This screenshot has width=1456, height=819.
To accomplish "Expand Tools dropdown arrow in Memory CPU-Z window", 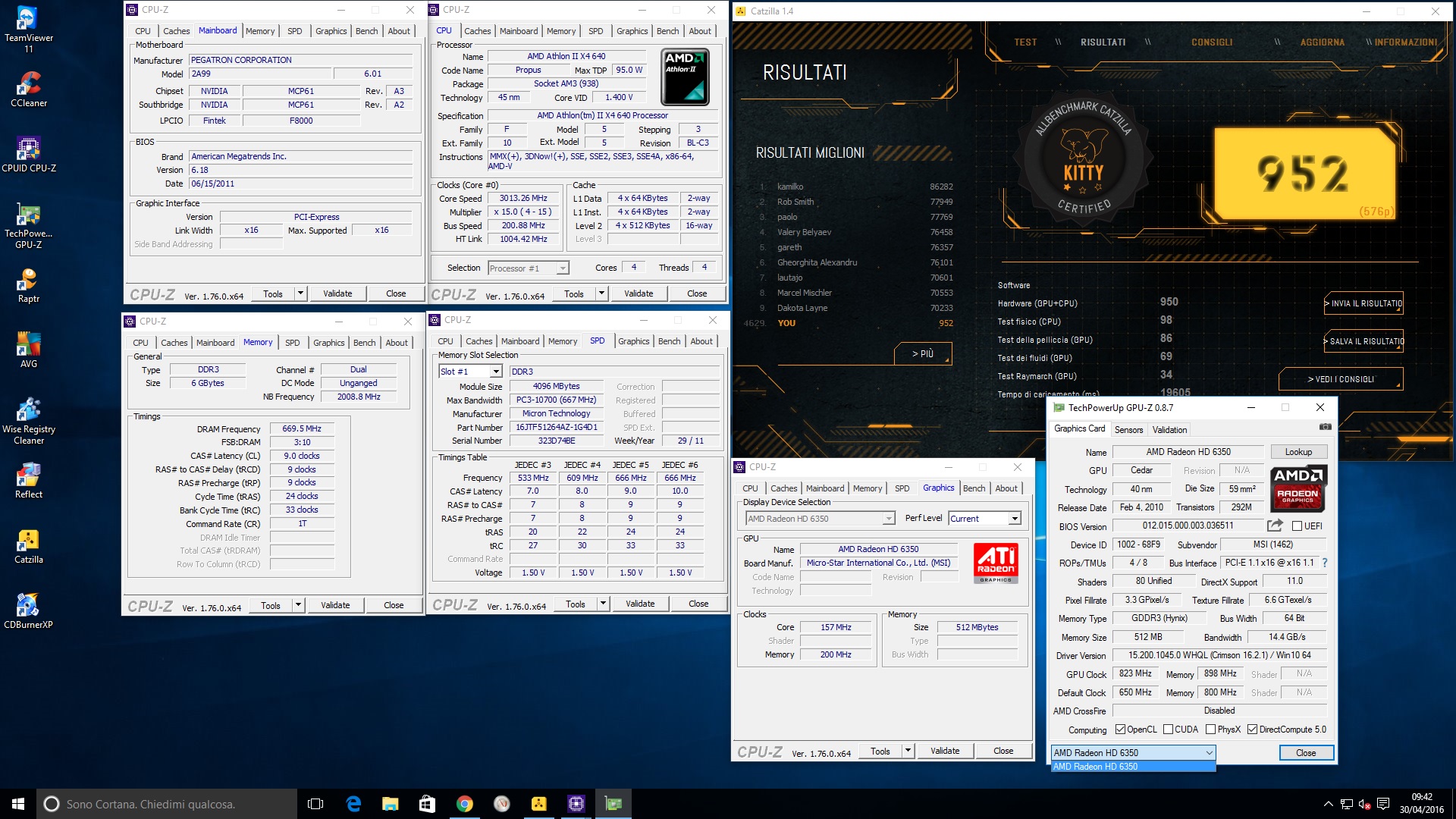I will click(298, 605).
